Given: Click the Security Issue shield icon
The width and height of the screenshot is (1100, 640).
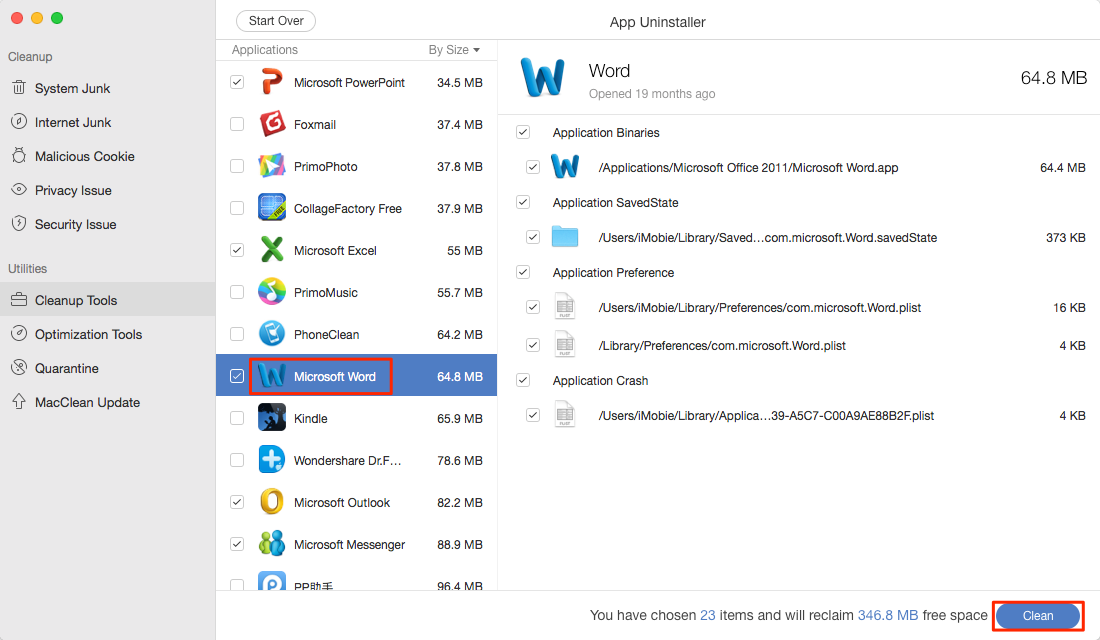Looking at the screenshot, I should (19, 224).
